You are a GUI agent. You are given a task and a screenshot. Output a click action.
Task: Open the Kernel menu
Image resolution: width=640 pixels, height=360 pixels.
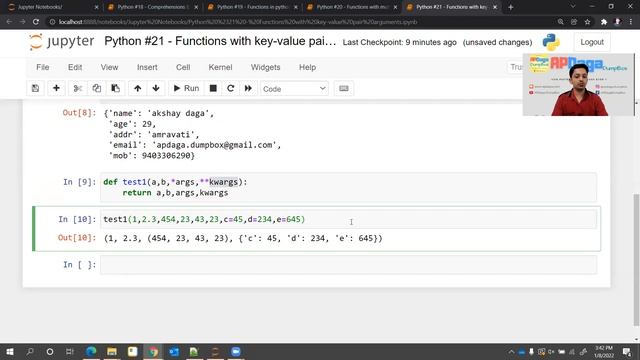220,67
